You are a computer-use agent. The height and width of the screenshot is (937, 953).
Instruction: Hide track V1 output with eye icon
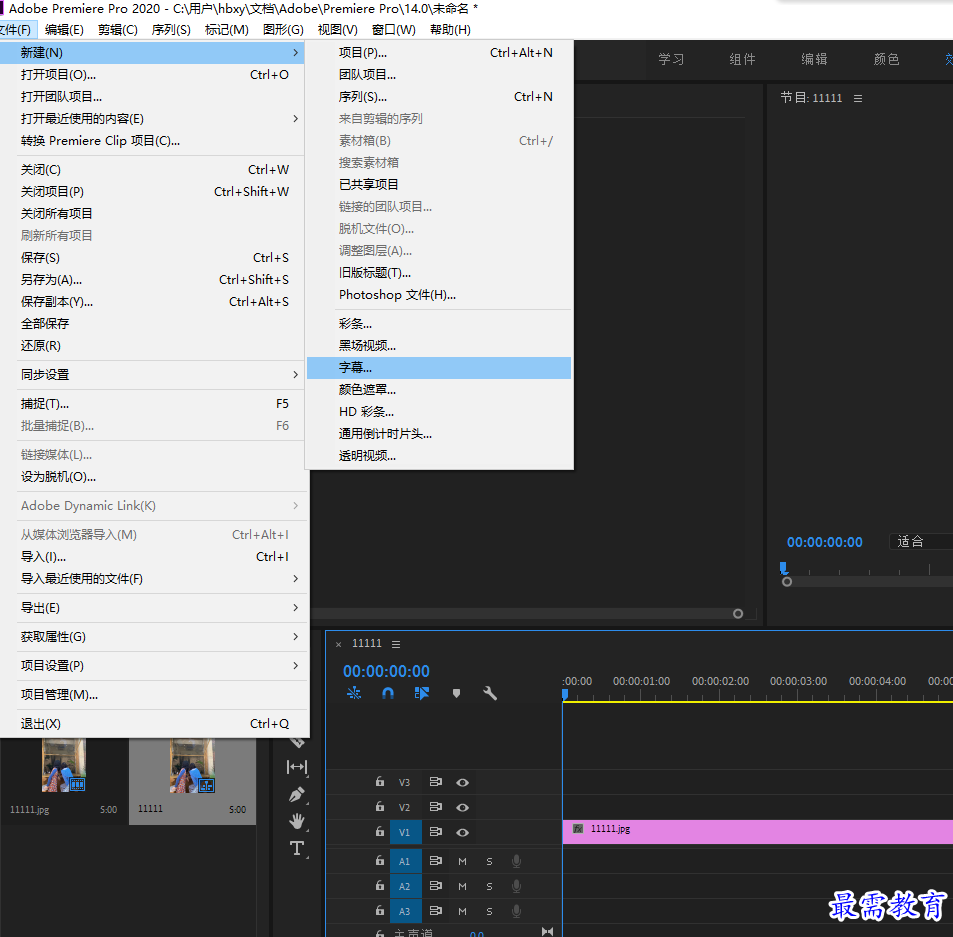coord(463,832)
